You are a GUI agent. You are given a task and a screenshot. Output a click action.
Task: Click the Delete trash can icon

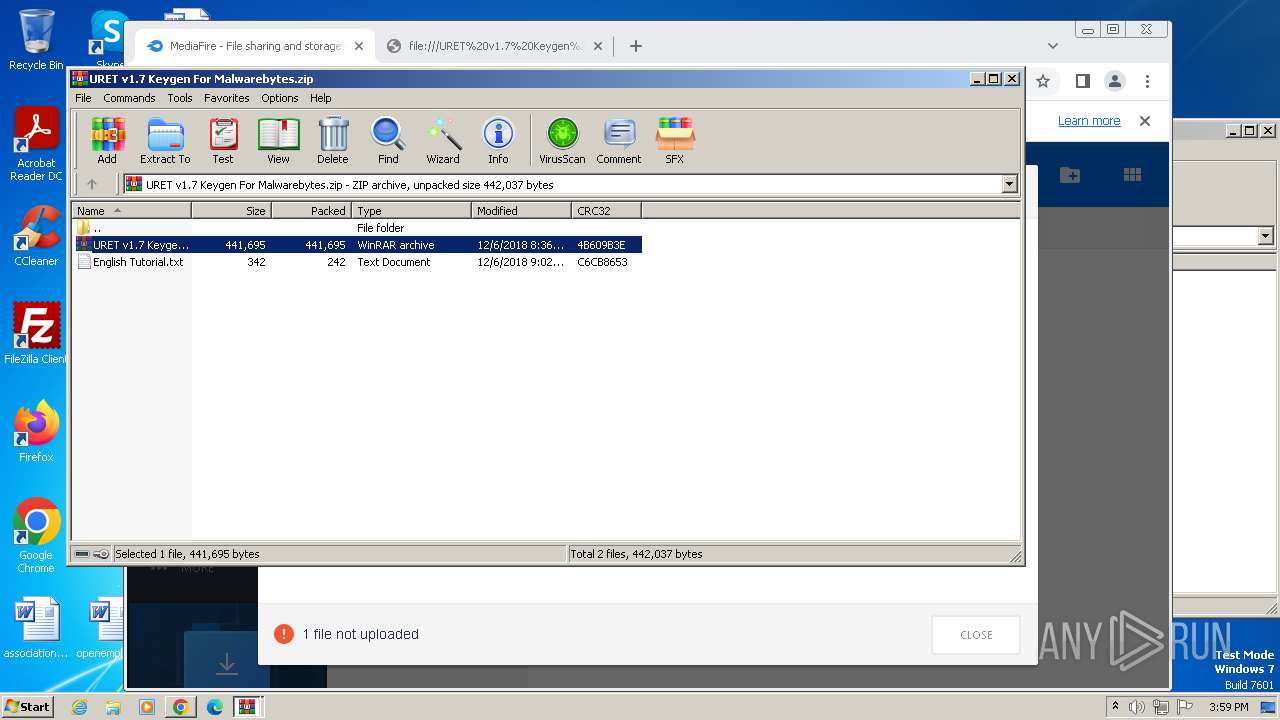coord(333,140)
